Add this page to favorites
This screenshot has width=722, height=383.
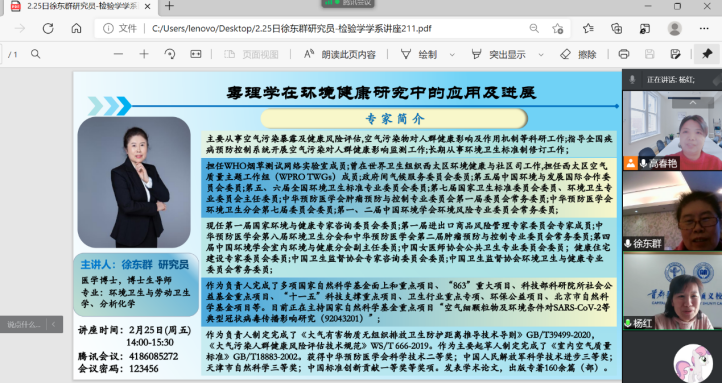558,29
